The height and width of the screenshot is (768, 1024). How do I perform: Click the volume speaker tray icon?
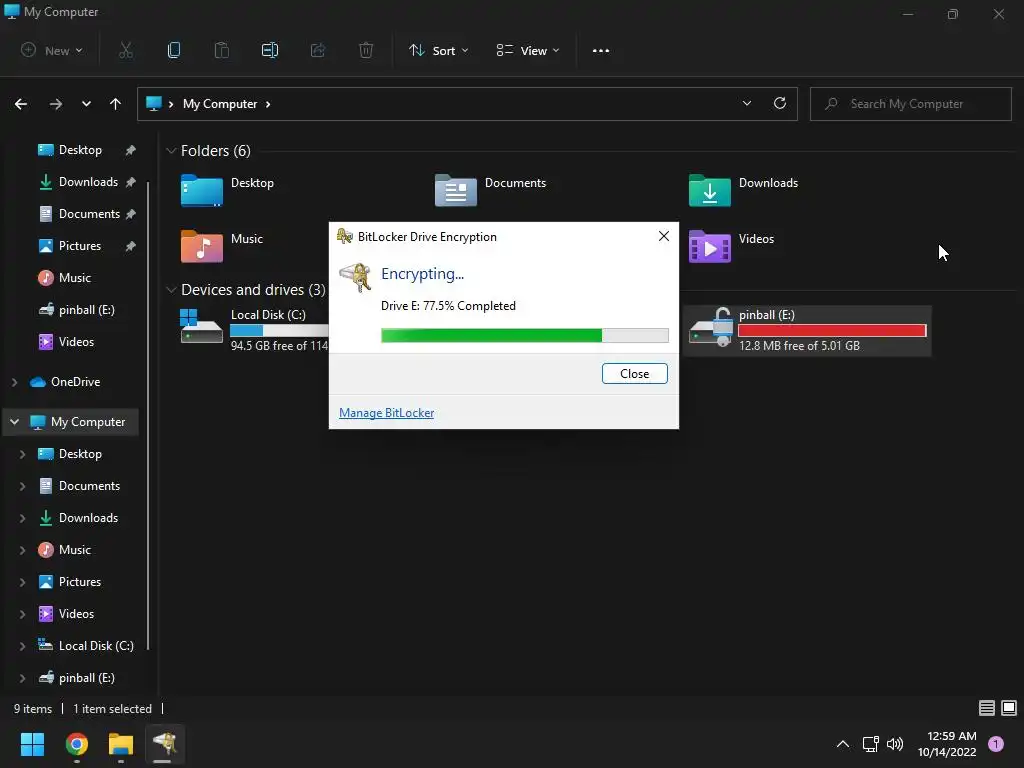pos(895,744)
